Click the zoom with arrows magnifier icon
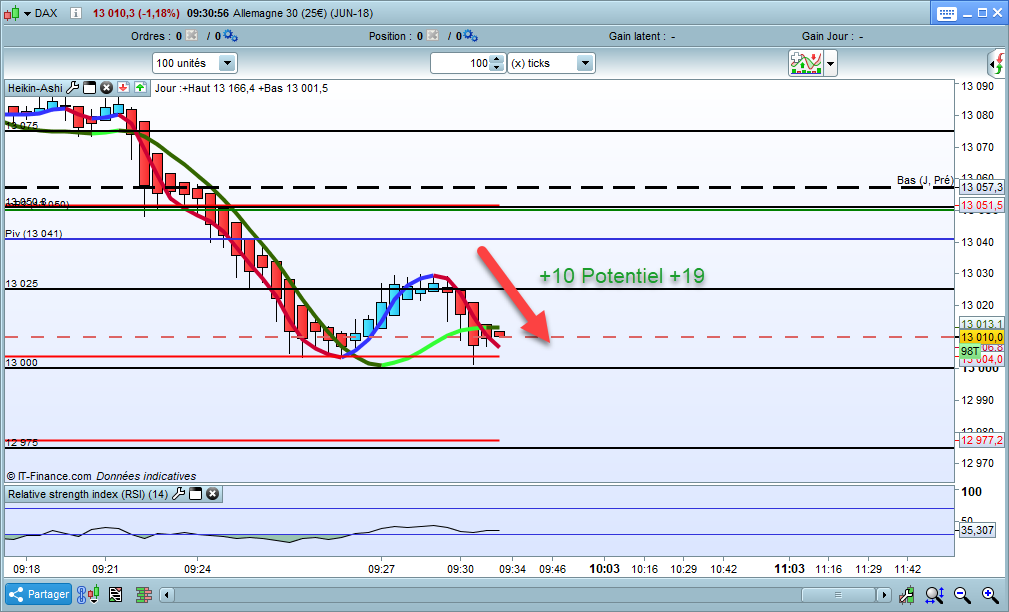 click(x=934, y=595)
